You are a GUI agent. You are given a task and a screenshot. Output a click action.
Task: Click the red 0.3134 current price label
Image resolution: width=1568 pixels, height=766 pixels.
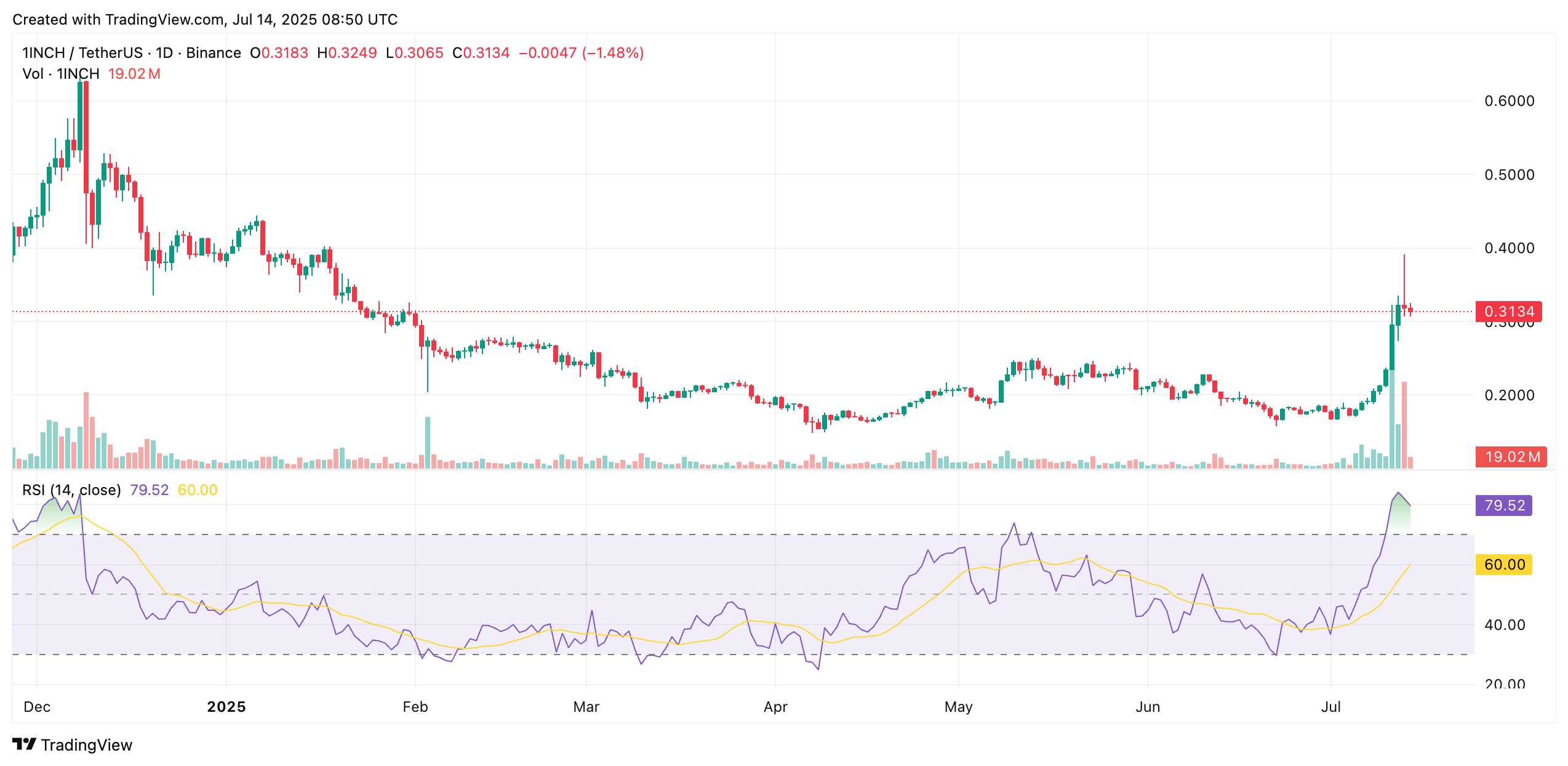(x=1509, y=312)
